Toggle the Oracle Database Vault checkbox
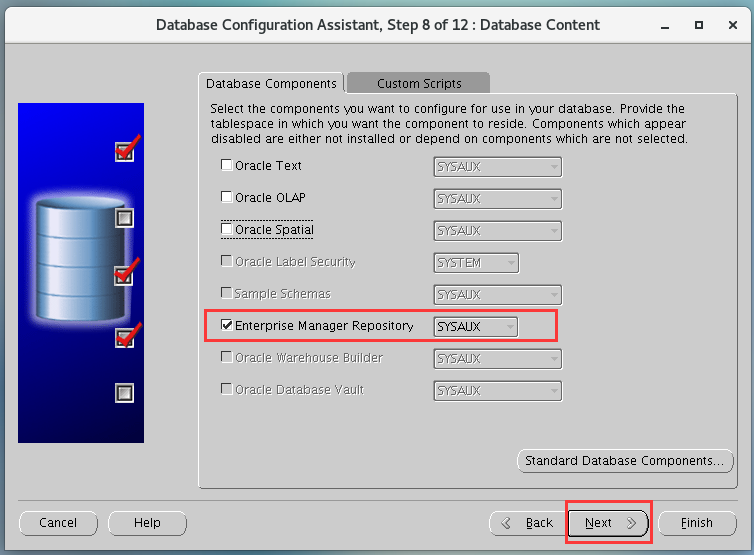Screen dimensions: 754x555 (x=226, y=389)
